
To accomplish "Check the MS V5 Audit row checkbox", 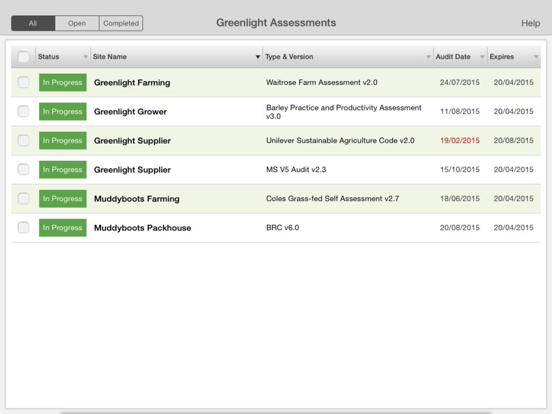I will click(x=24, y=170).
